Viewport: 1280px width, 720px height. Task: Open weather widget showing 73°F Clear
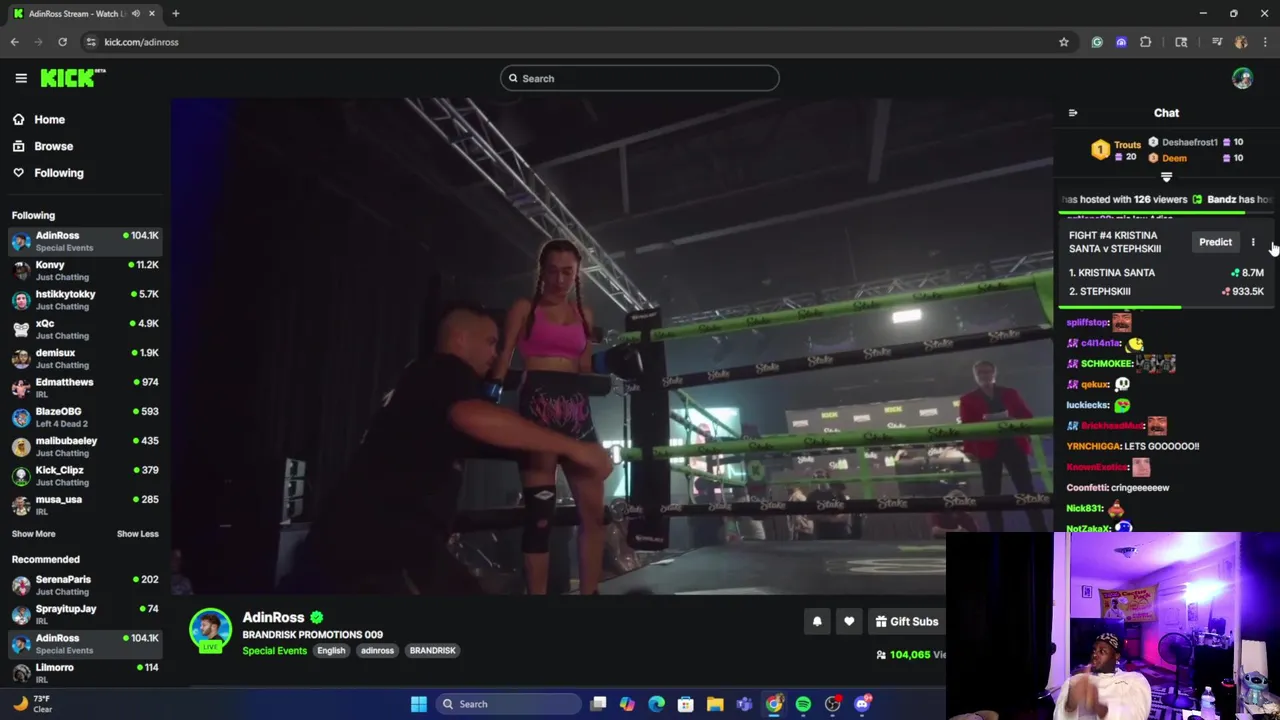point(33,704)
